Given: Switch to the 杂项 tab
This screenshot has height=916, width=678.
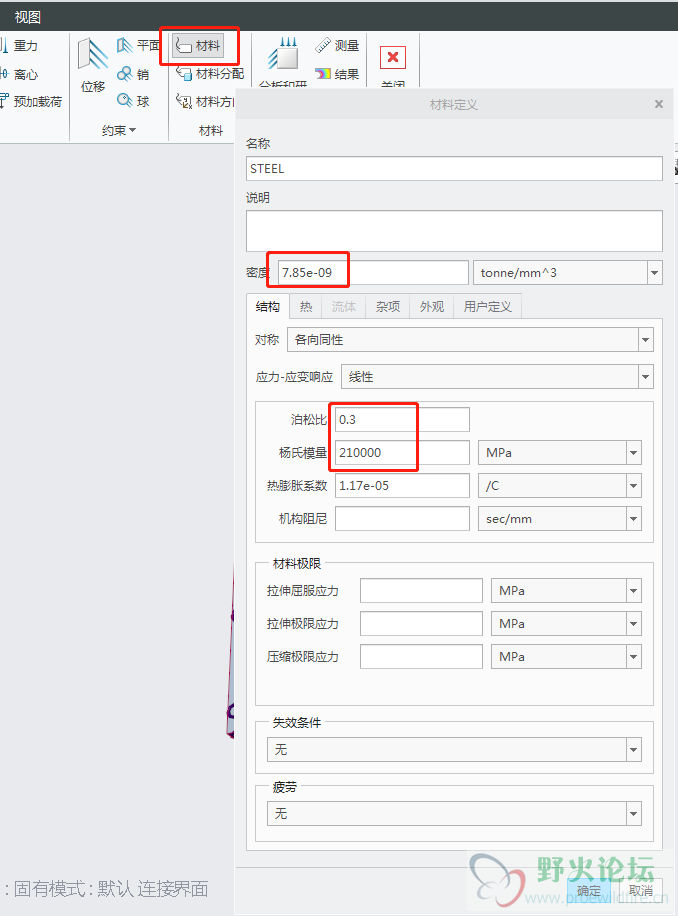Looking at the screenshot, I should tap(388, 307).
